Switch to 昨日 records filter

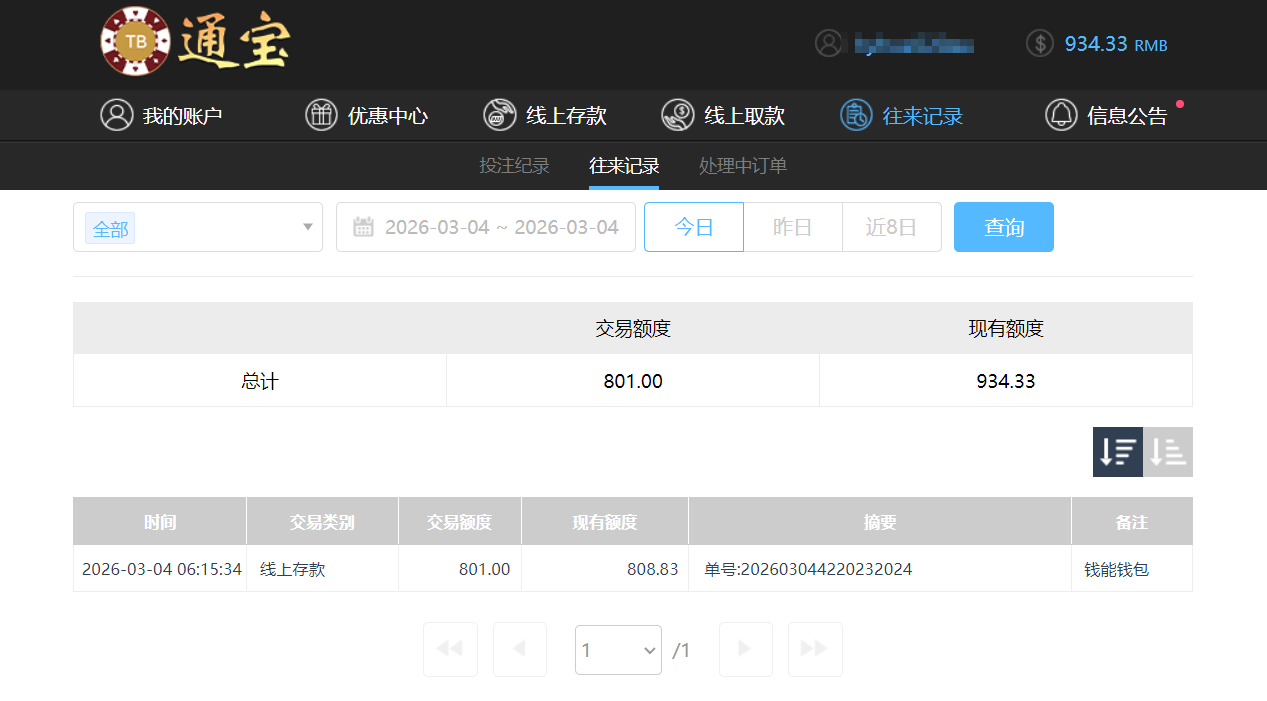[x=792, y=227]
